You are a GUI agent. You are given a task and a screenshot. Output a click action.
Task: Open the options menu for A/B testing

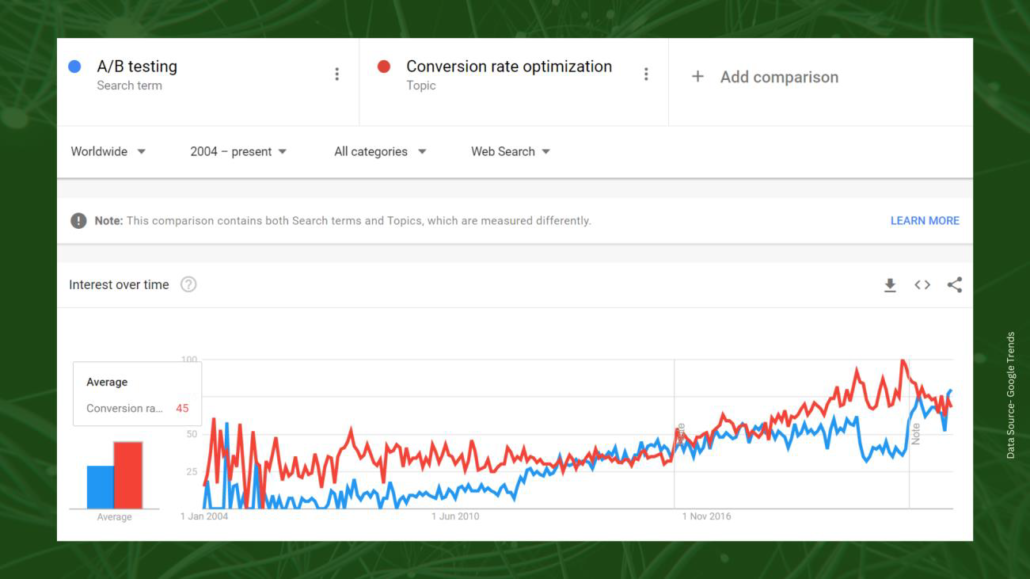tap(337, 73)
